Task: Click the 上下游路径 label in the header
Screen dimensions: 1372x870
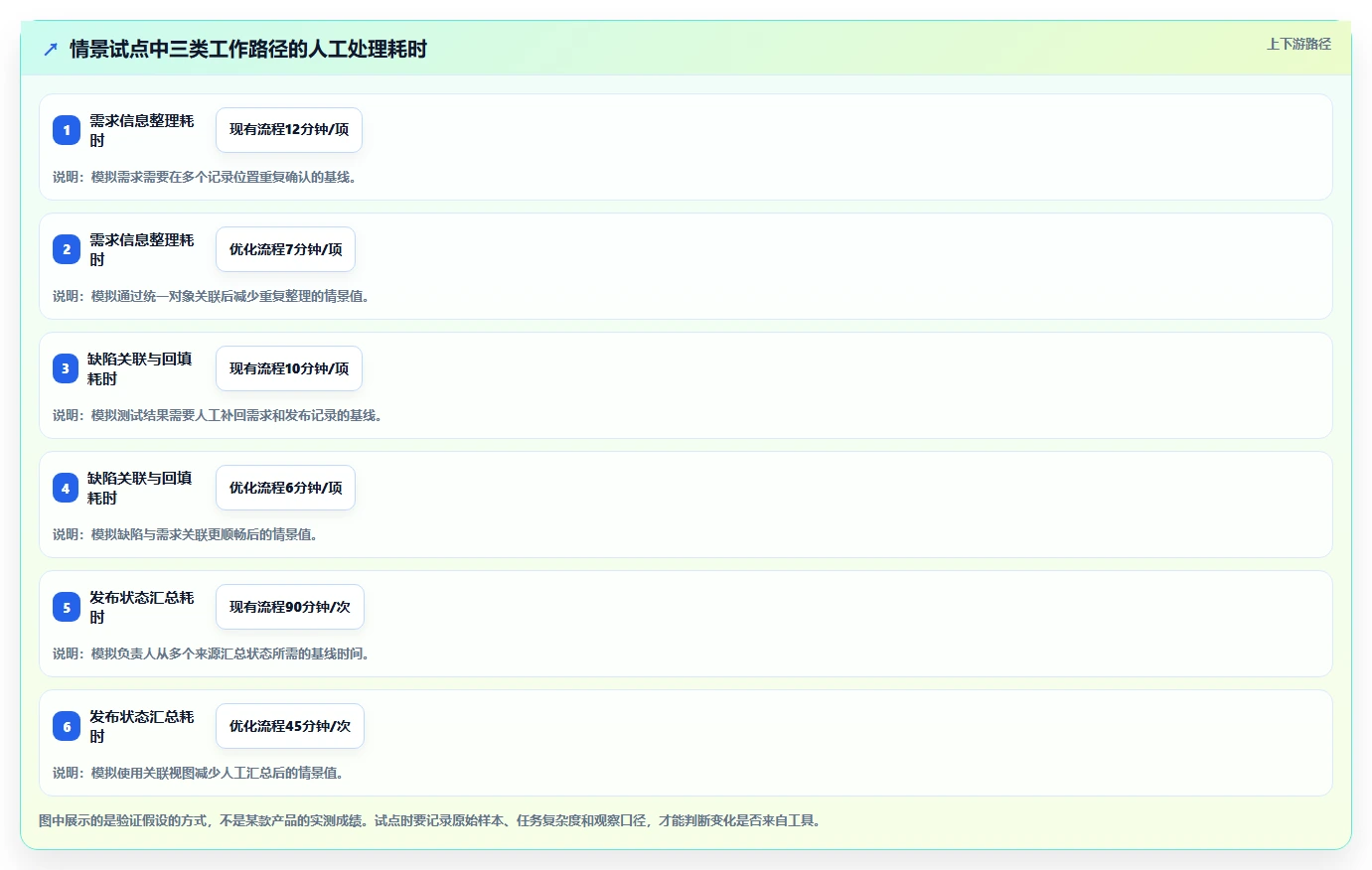Action: [x=1298, y=44]
